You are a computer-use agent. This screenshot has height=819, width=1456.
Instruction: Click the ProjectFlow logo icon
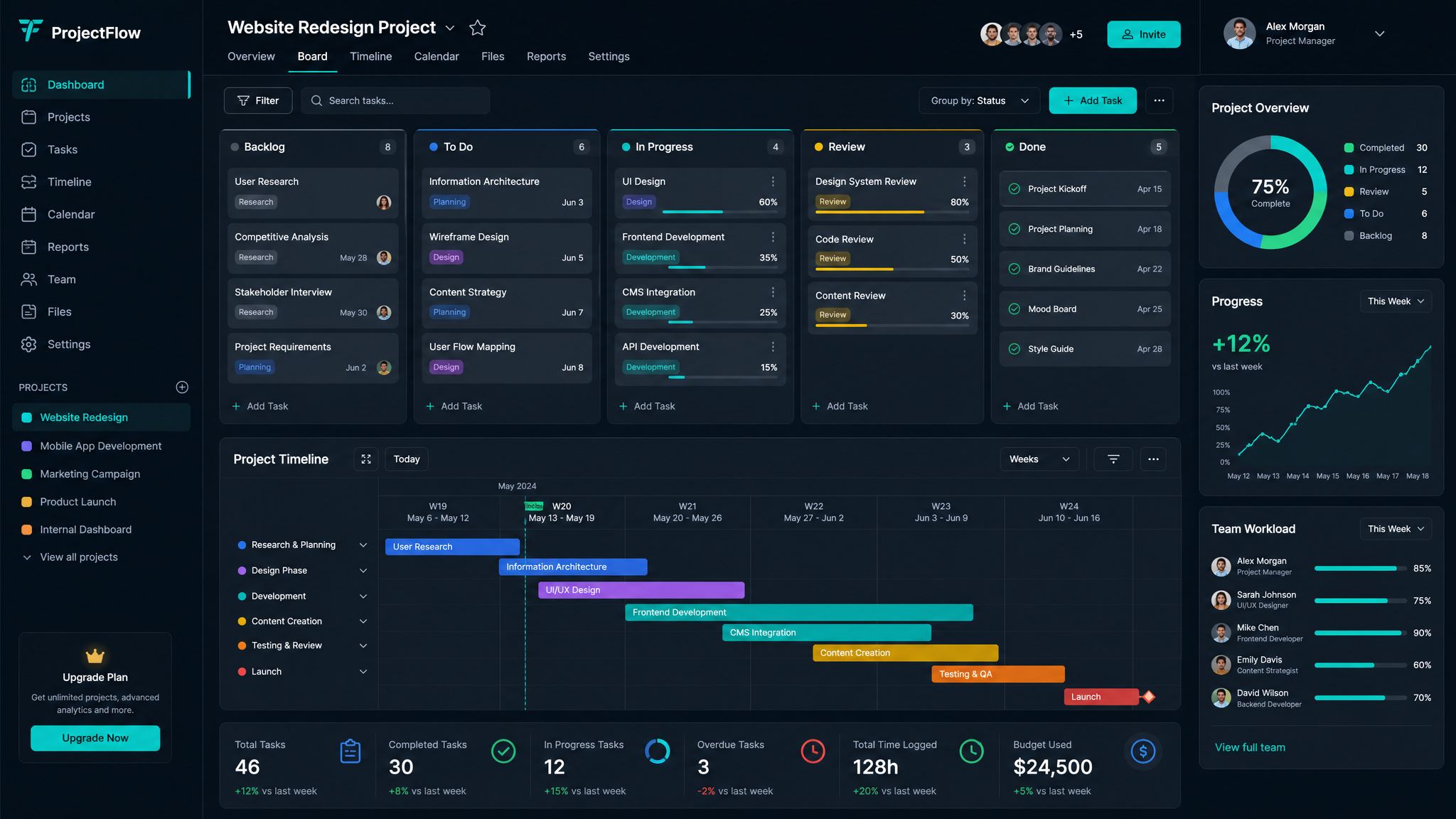pyautogui.click(x=31, y=31)
